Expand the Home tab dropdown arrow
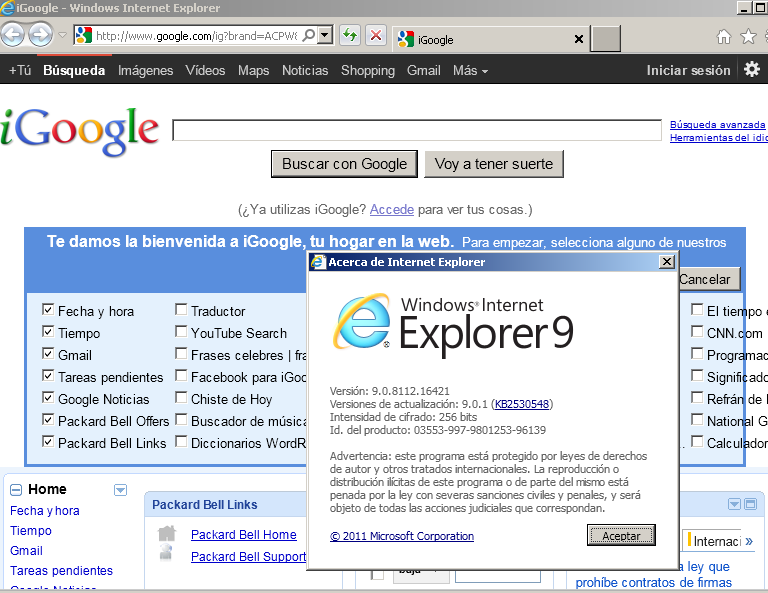The image size is (768, 593). tap(121, 490)
